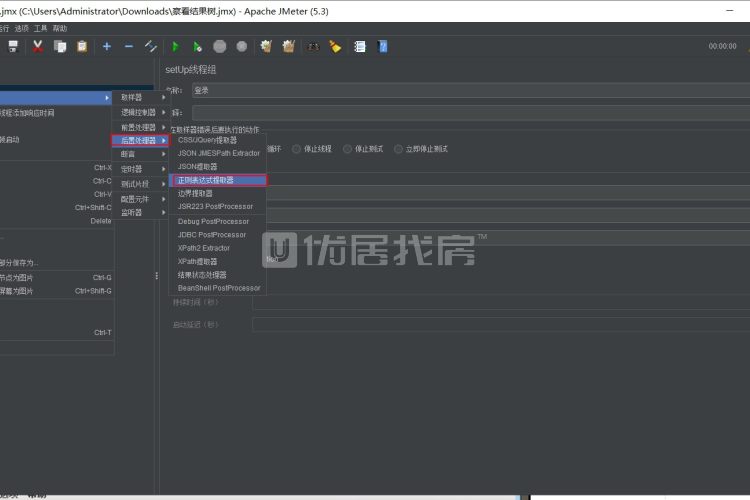Expand 测试片段 submenu

point(141,184)
